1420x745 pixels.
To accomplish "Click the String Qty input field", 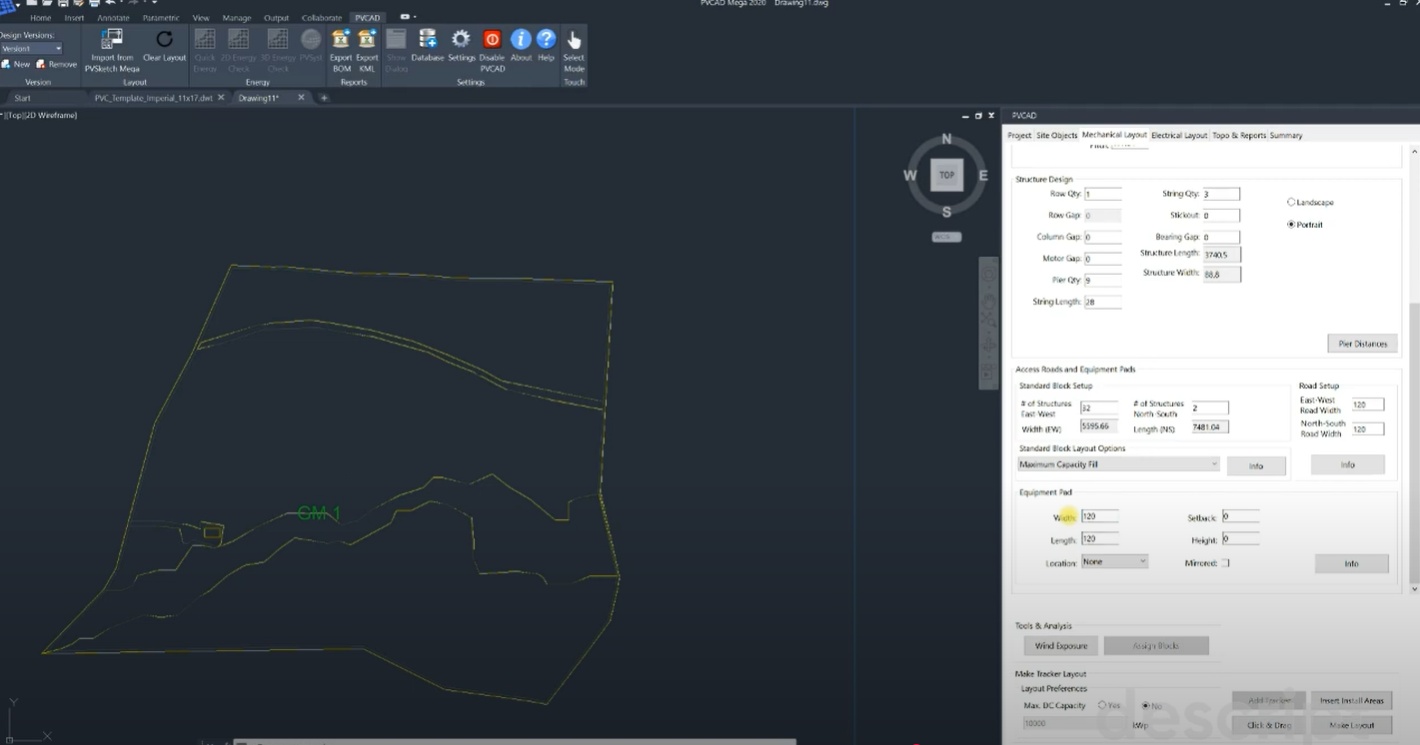I will (x=1221, y=194).
